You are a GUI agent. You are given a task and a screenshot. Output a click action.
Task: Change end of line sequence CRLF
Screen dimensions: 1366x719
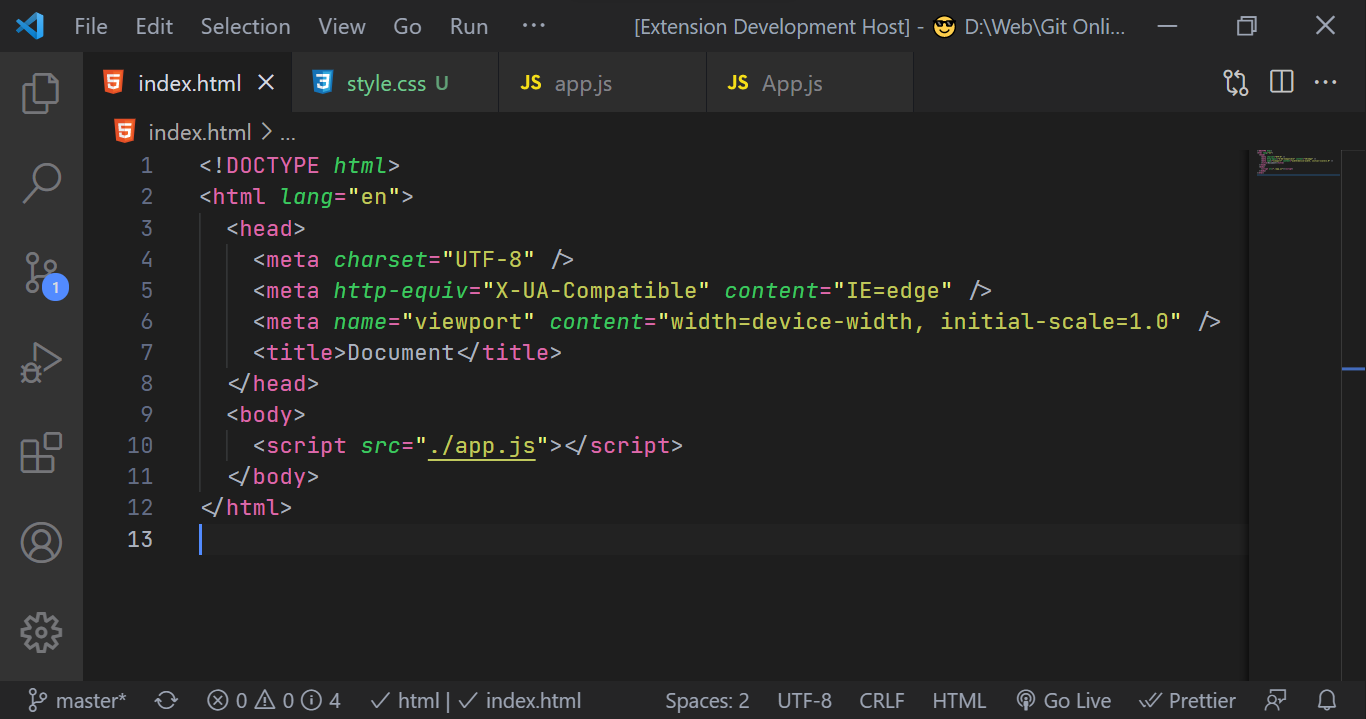[881, 701]
